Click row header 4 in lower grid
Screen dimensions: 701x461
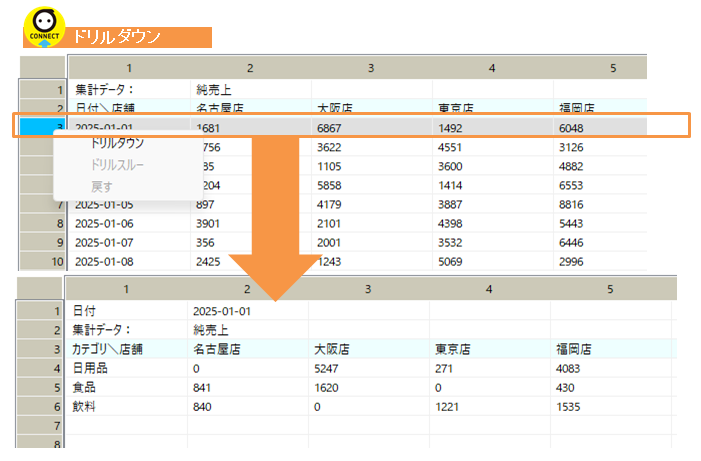click(40, 368)
